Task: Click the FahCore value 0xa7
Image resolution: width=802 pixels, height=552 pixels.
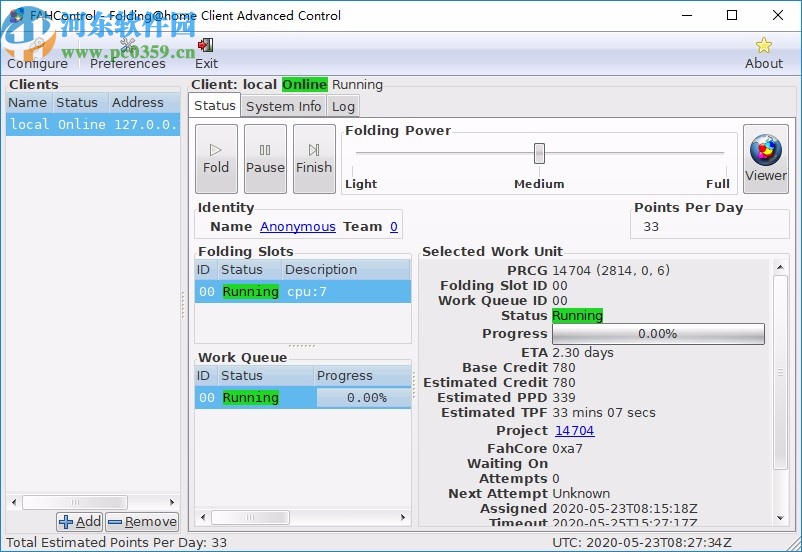Action: tap(567, 449)
